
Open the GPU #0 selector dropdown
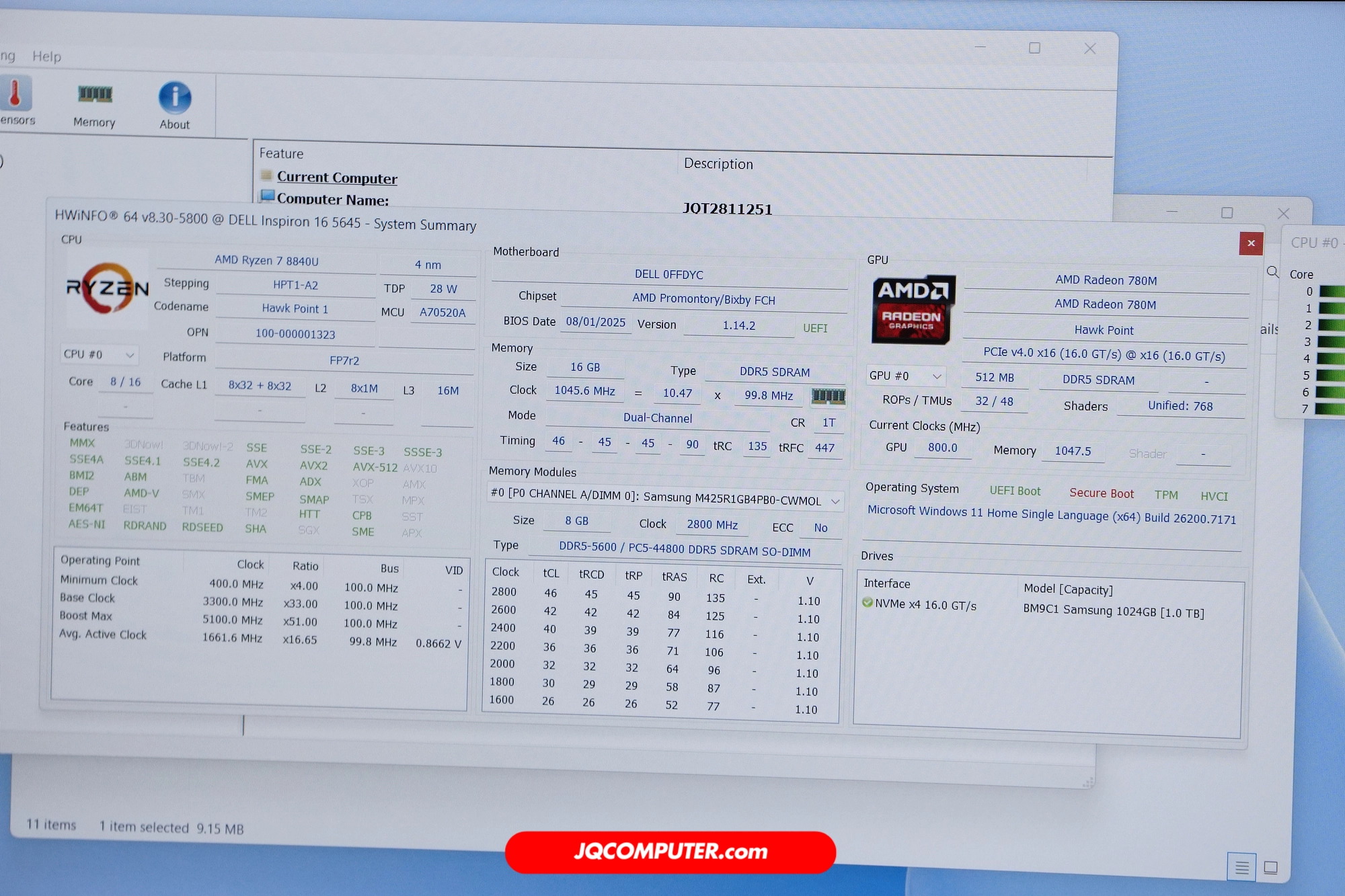click(x=905, y=376)
